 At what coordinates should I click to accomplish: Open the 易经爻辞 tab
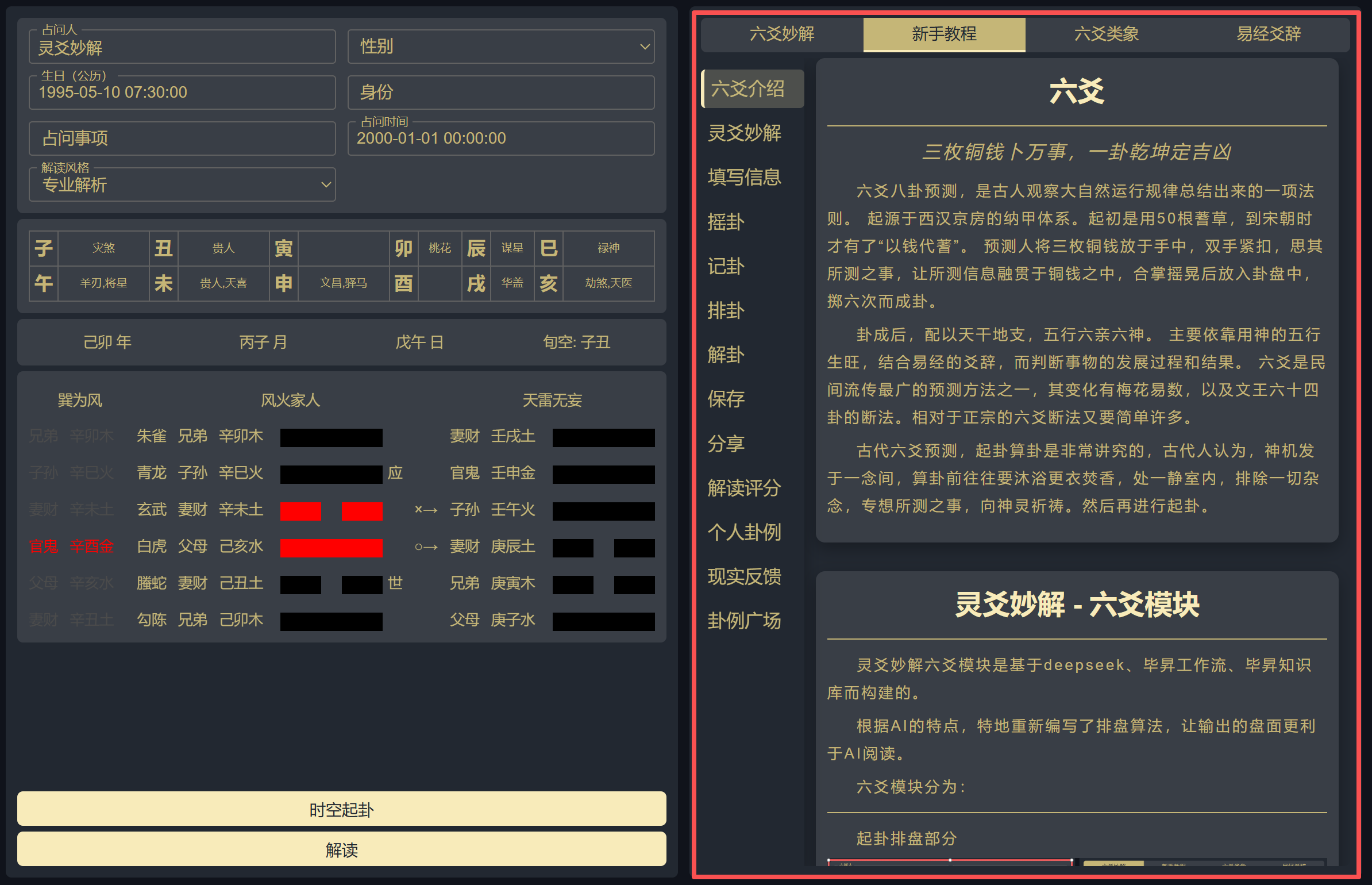[1268, 34]
